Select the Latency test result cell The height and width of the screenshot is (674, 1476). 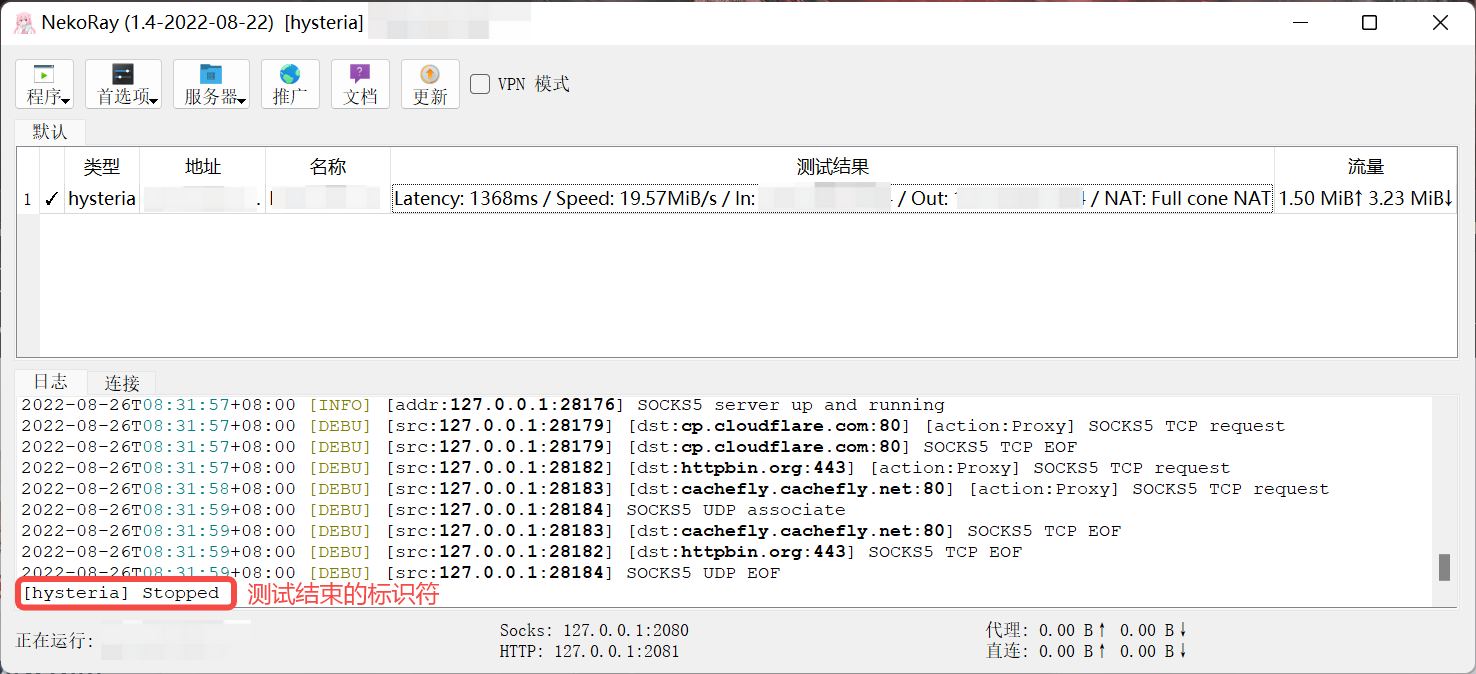click(x=832, y=199)
